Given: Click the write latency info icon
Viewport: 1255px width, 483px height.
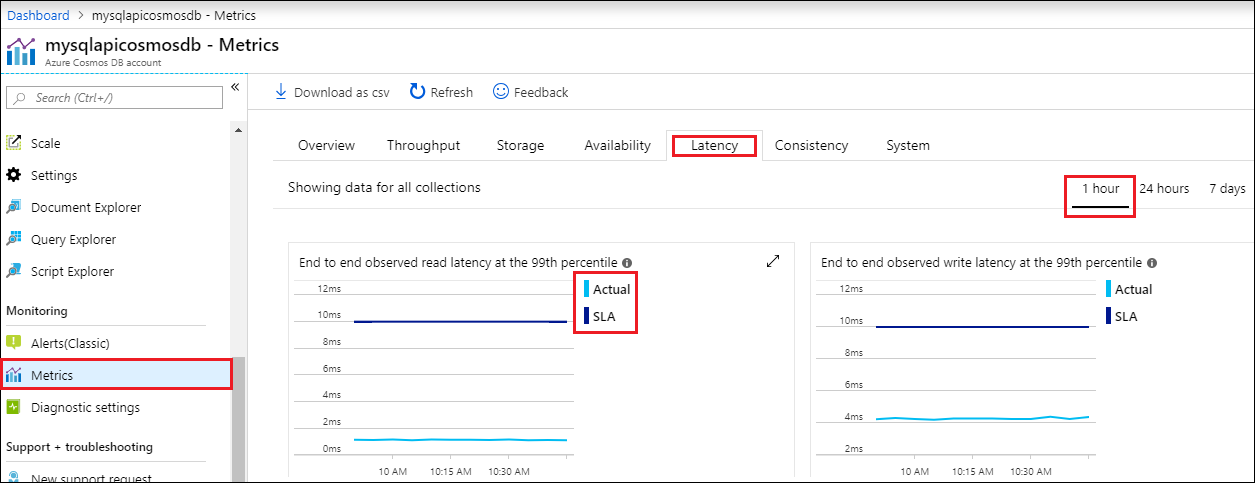Looking at the screenshot, I should coord(1152,263).
